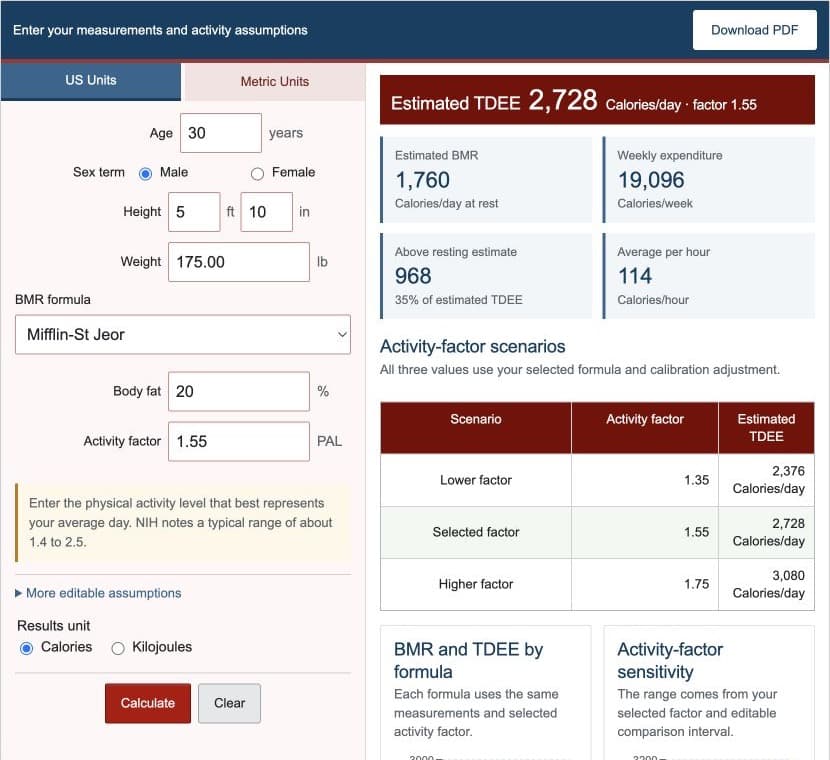Screen dimensions: 830x760
Task: Click the 35% of estimated TDEE text
Action: pos(458,300)
